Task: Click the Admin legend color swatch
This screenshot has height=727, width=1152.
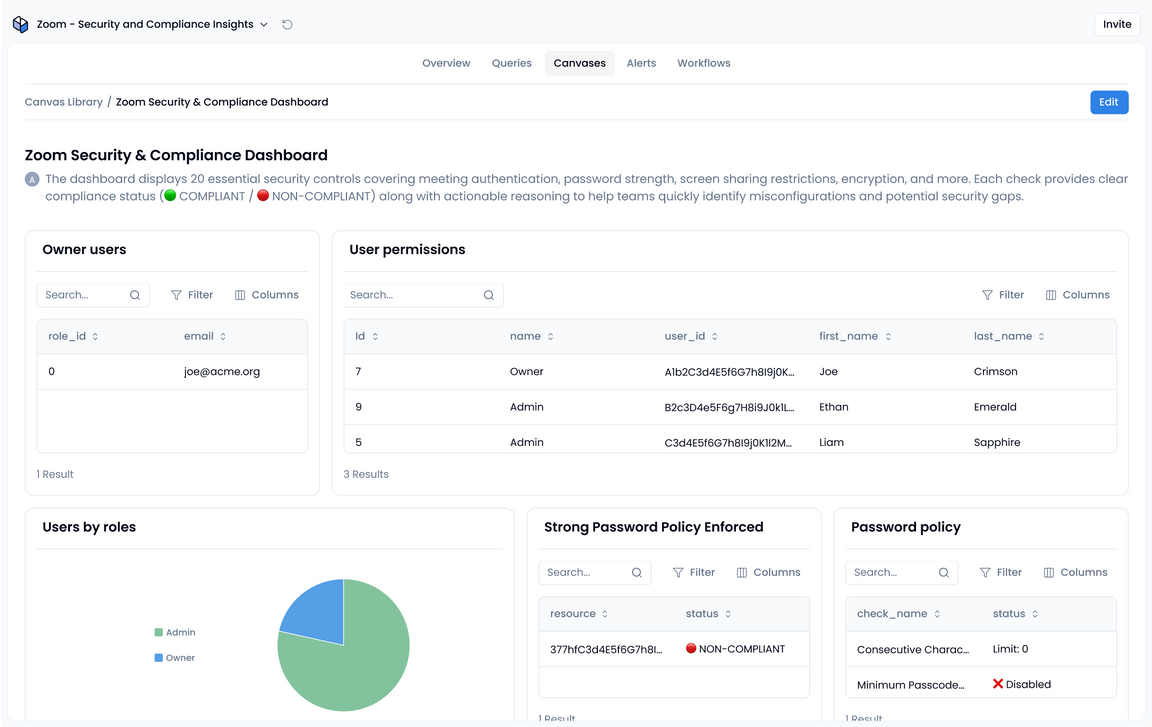Action: pyautogui.click(x=159, y=632)
